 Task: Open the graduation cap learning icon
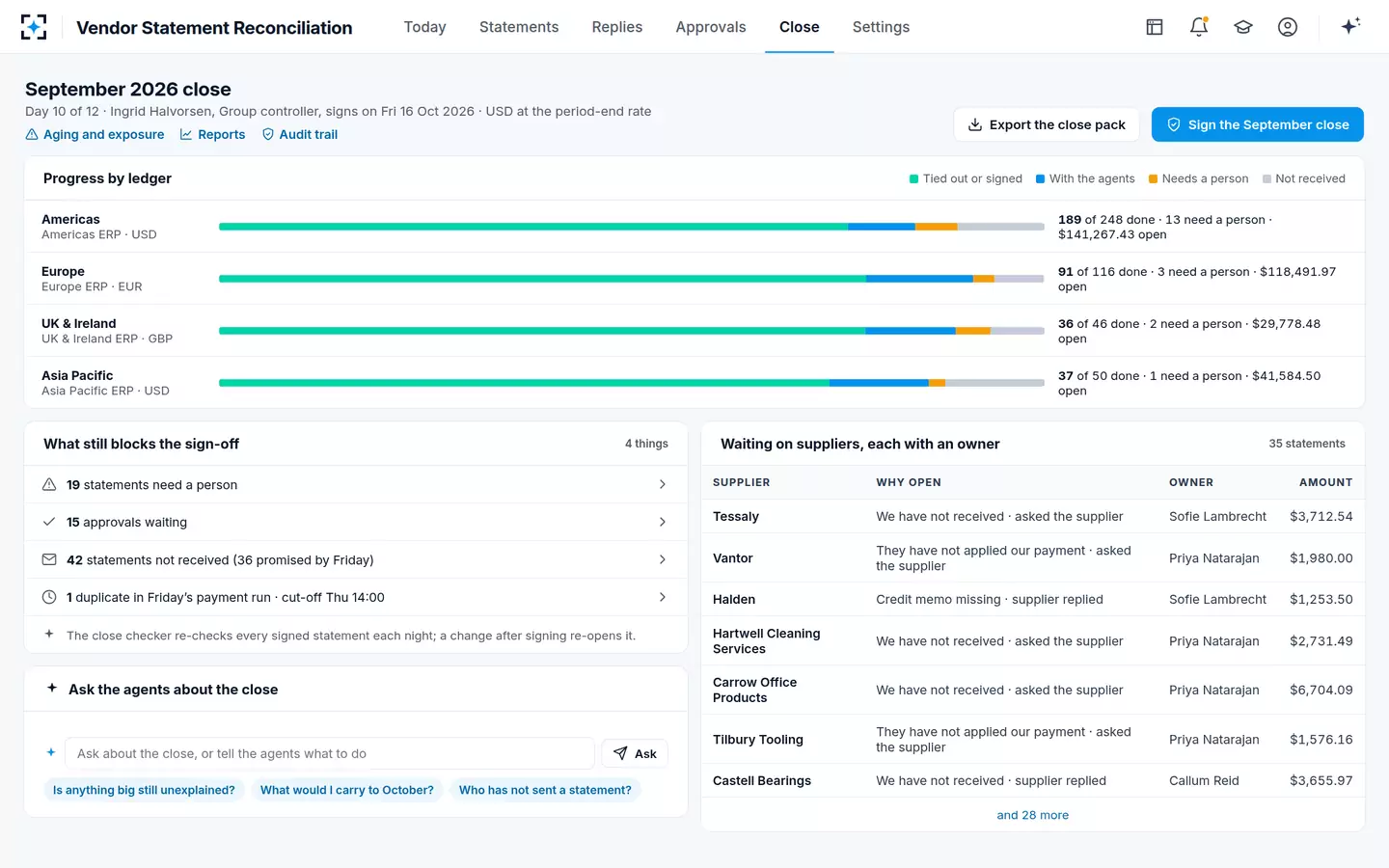[x=1243, y=27]
